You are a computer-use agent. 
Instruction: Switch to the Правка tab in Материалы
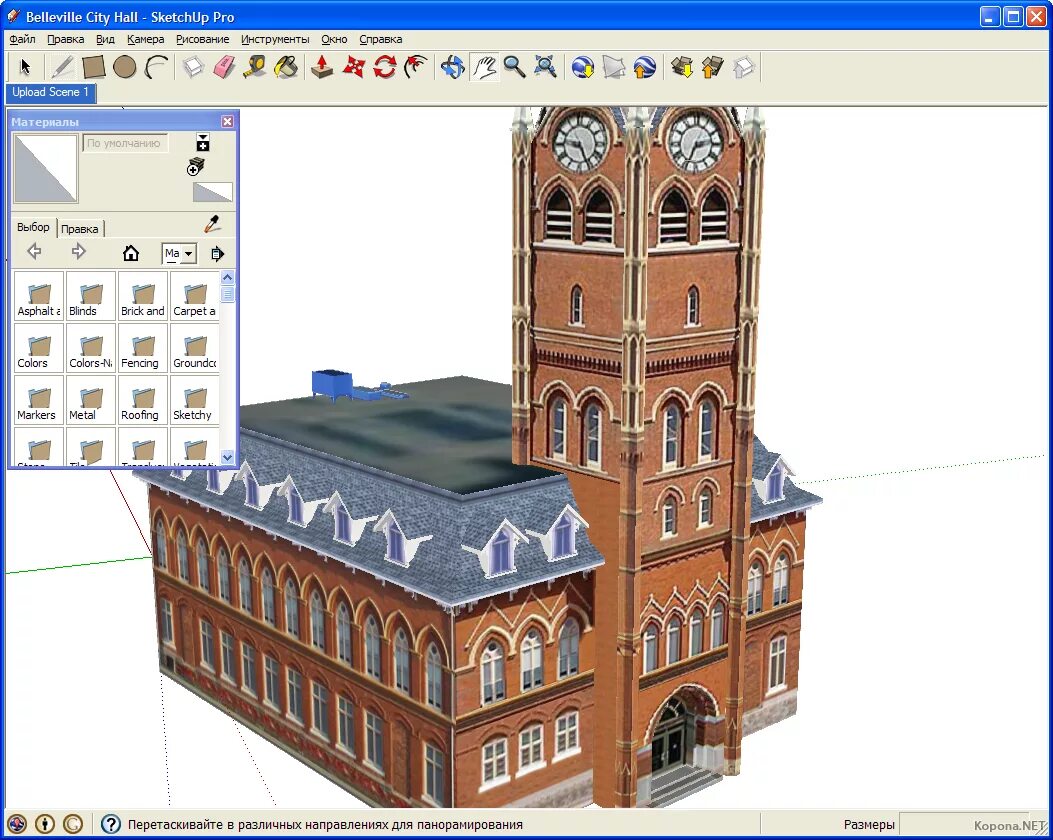(x=80, y=228)
